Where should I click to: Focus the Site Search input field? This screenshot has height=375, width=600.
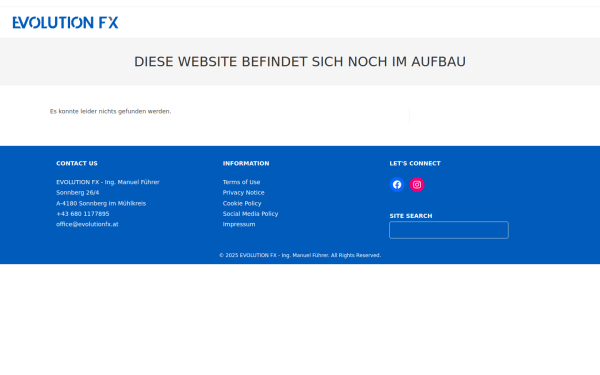[x=449, y=230]
